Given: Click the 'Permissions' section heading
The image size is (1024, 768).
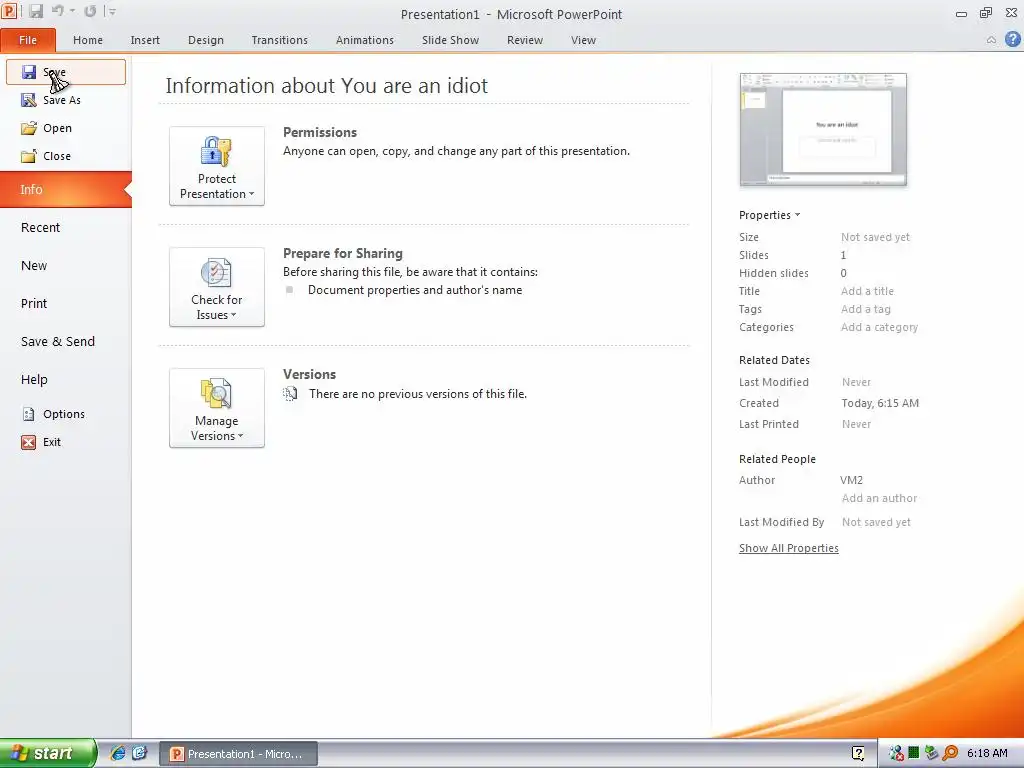Looking at the screenshot, I should click(x=320, y=132).
